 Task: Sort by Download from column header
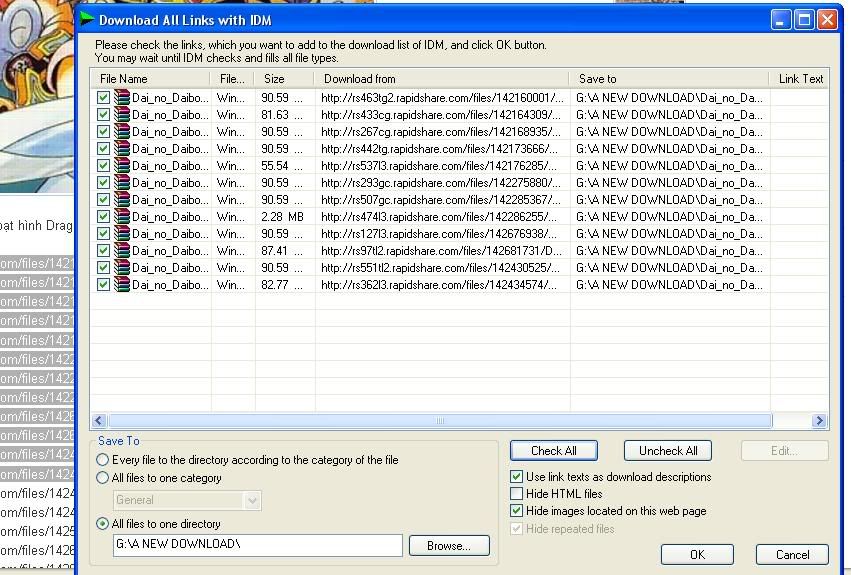441,79
